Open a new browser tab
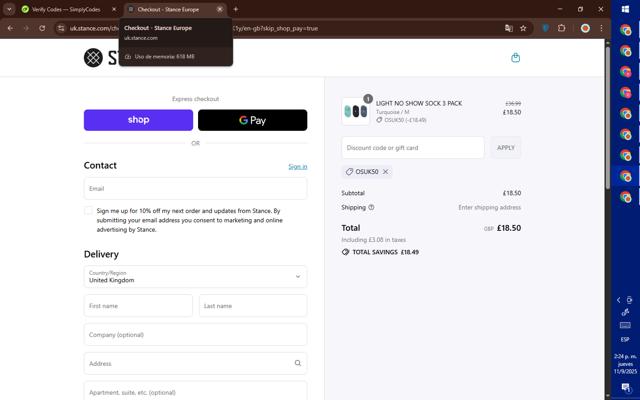This screenshot has width=640, height=400. [x=236, y=9]
